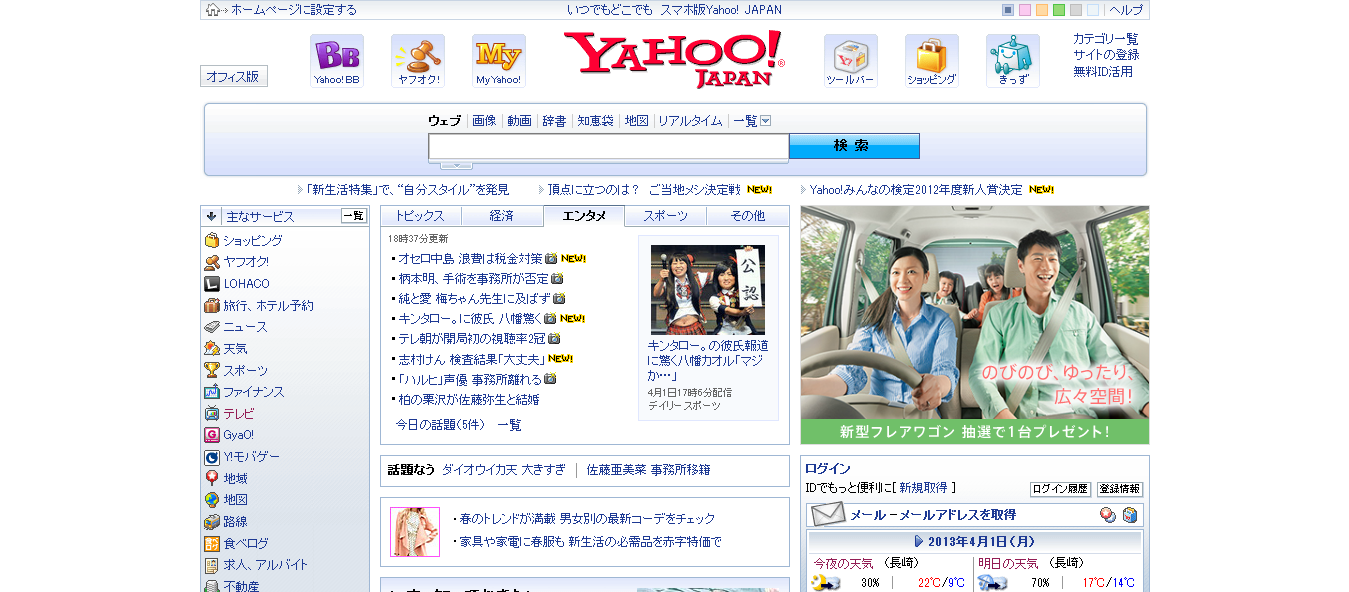This screenshot has width=1349, height=592.
Task: Select the pink theme color swatch
Action: click(x=1025, y=10)
